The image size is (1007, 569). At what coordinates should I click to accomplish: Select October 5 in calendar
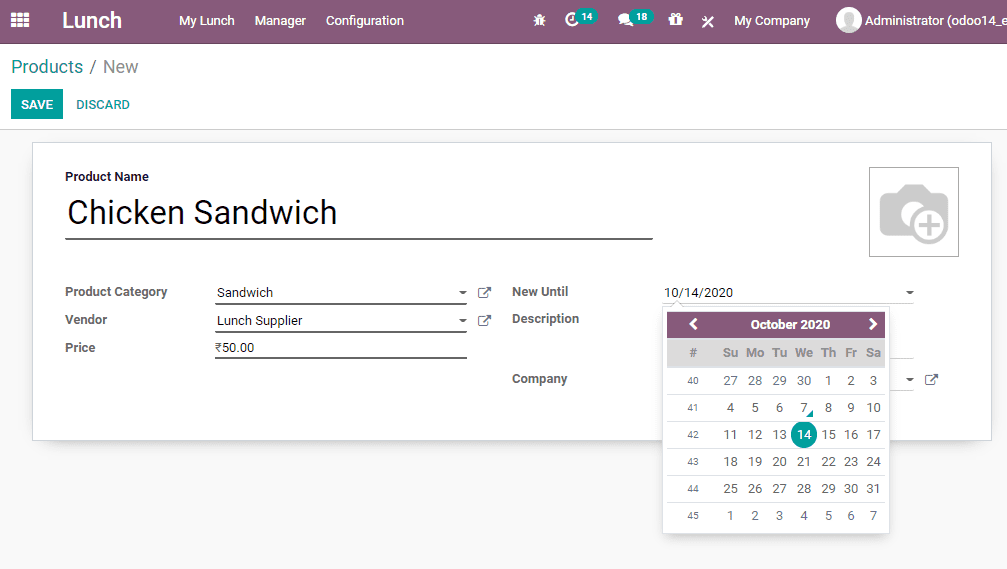pos(755,408)
